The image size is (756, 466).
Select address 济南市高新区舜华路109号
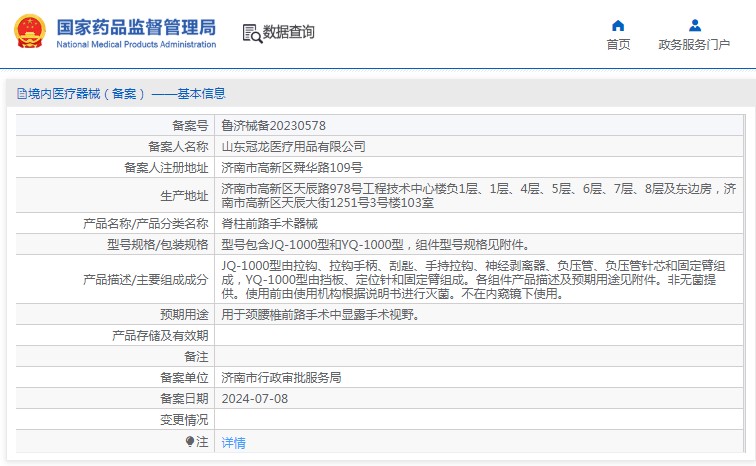point(292,168)
